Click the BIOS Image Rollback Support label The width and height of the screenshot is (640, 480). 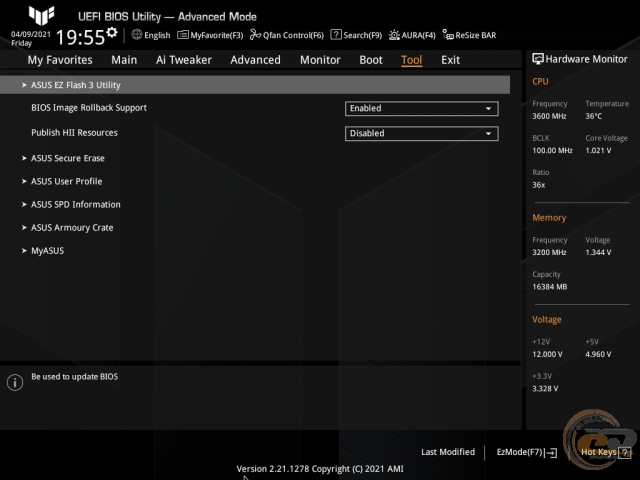pyautogui.click(x=89, y=108)
